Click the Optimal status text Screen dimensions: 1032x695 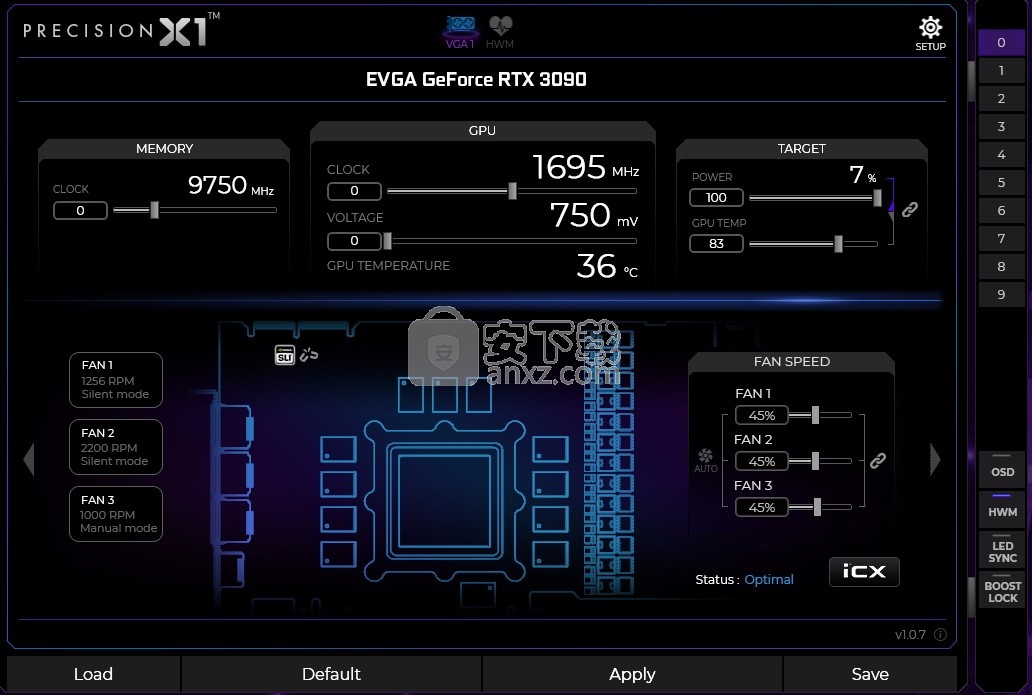click(x=769, y=580)
